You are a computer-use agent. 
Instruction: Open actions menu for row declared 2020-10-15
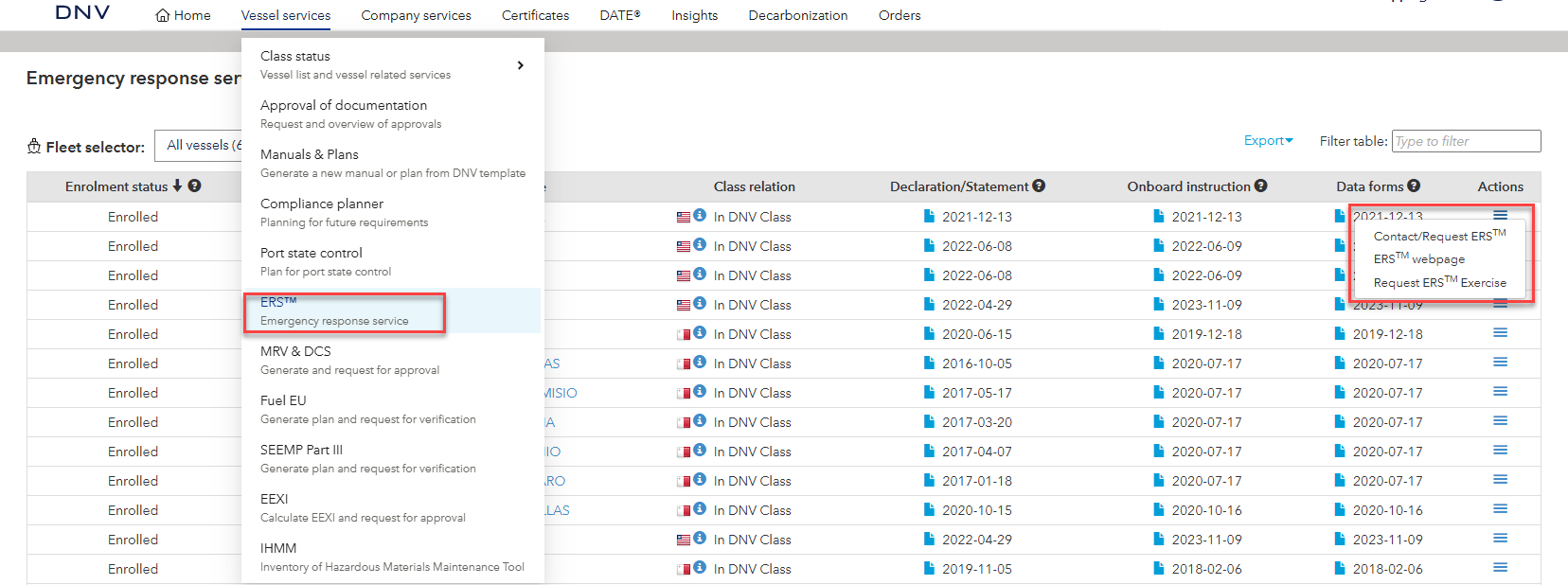1501,508
